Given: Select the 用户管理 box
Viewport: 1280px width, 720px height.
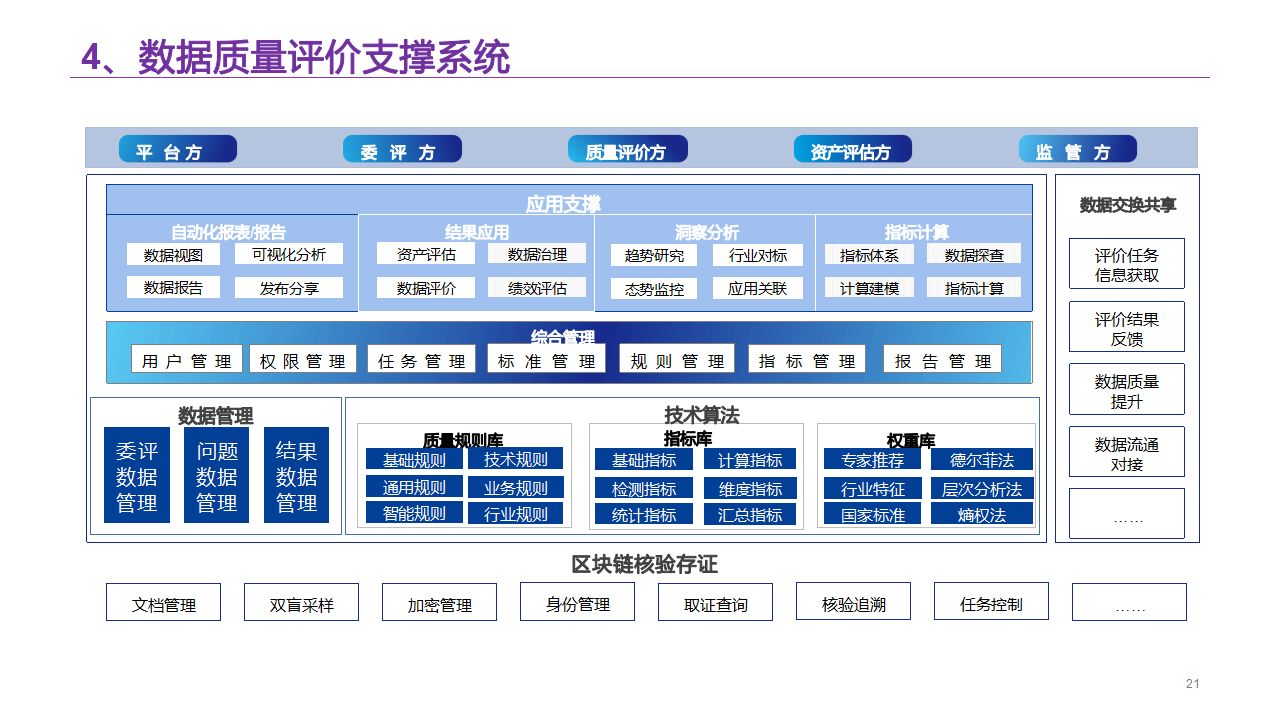Looking at the screenshot, I should coord(187,360).
